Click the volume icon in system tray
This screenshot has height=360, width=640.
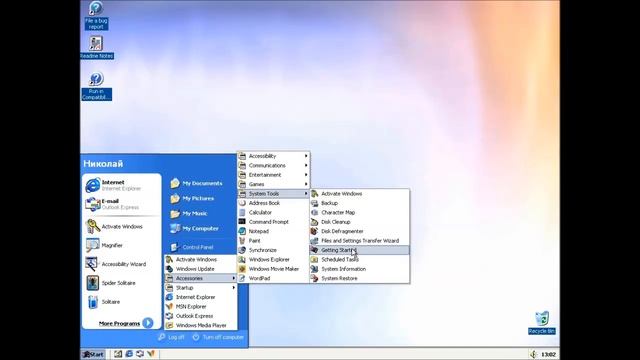[533, 354]
